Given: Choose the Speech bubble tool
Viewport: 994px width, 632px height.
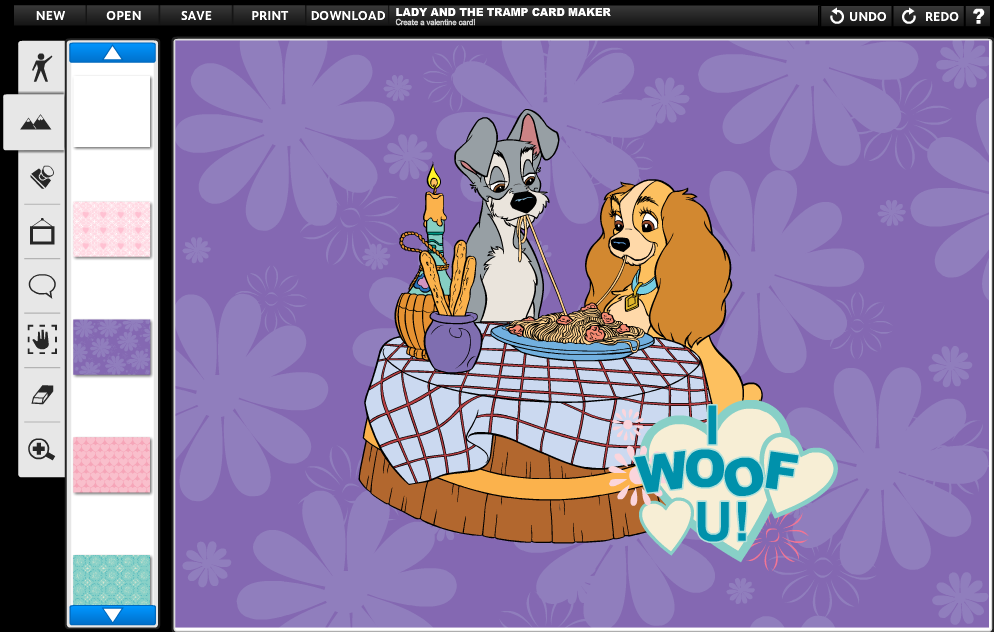Looking at the screenshot, I should pos(42,286).
